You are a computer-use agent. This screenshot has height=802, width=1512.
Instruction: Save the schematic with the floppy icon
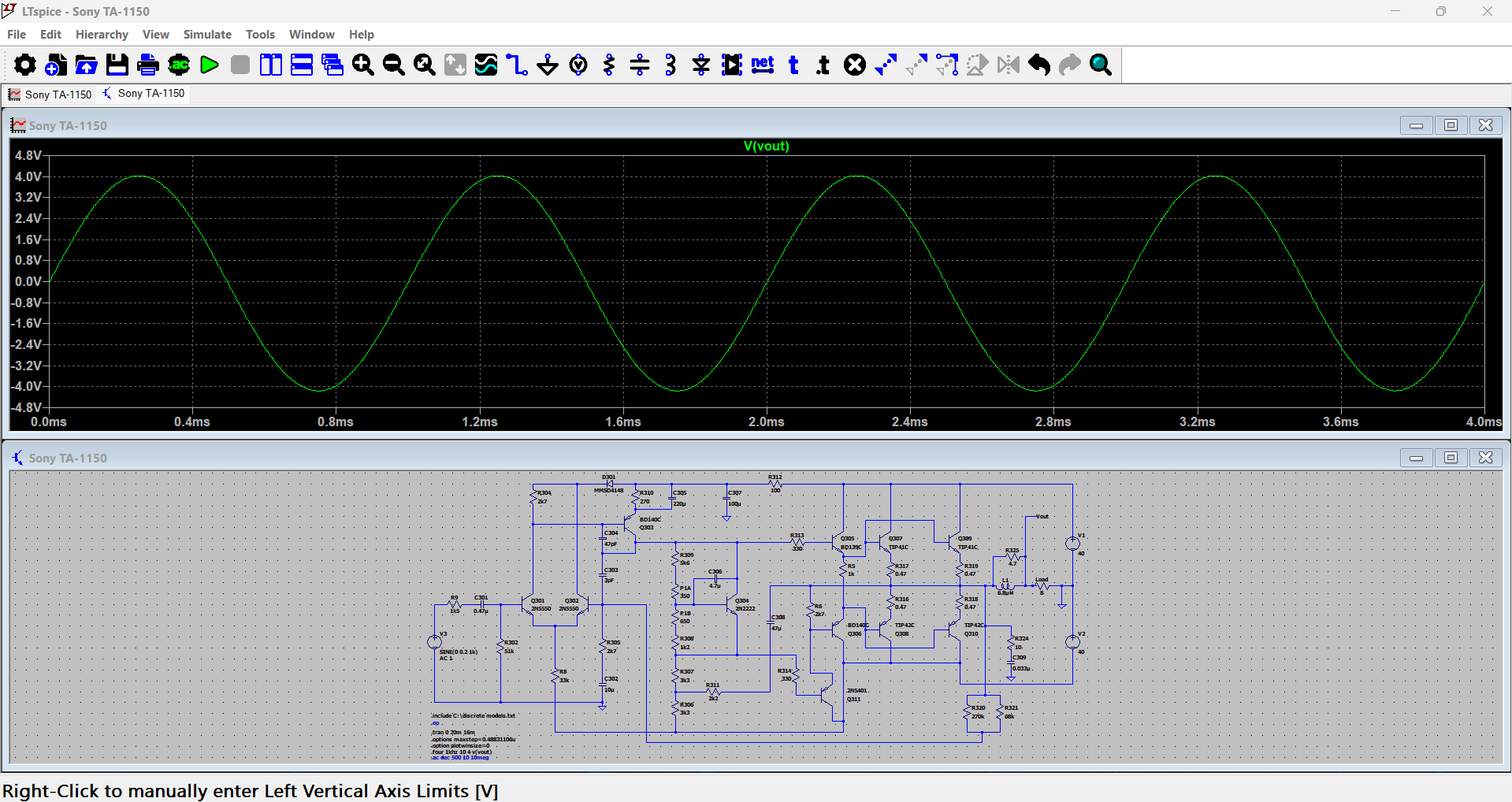coord(117,65)
